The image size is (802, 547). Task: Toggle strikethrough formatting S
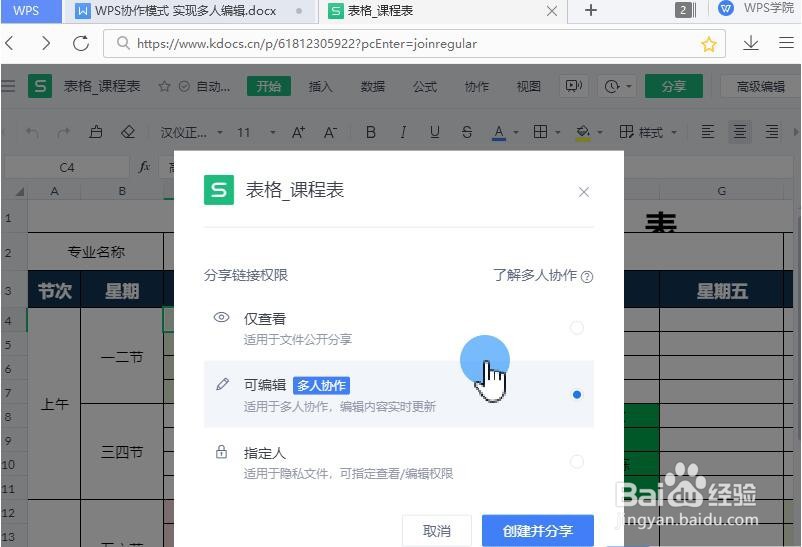[x=466, y=133]
